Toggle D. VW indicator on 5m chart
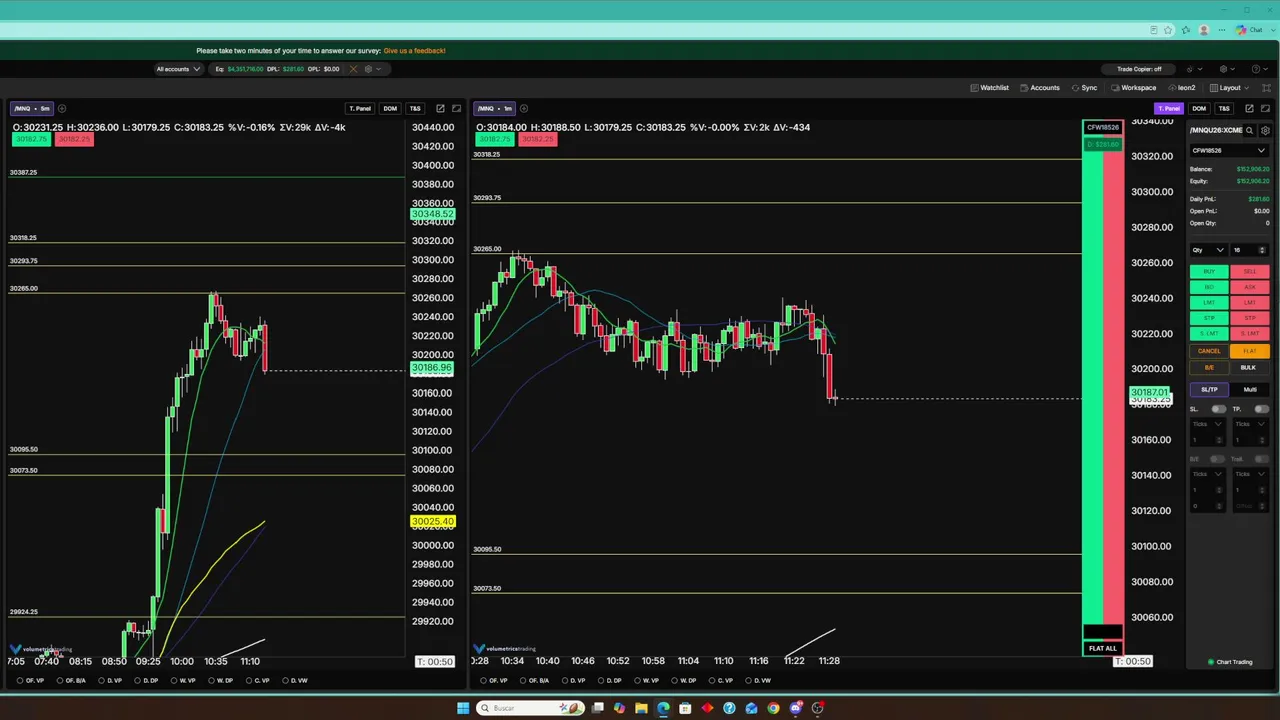This screenshot has height=720, width=1280. (x=295, y=680)
